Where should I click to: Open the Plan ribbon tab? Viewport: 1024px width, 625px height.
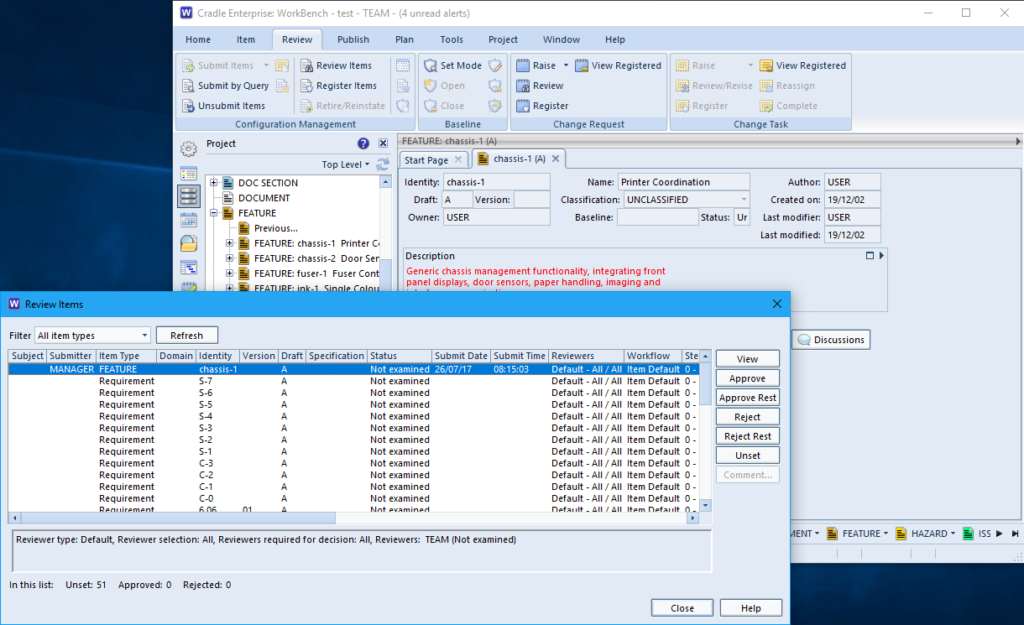click(404, 39)
